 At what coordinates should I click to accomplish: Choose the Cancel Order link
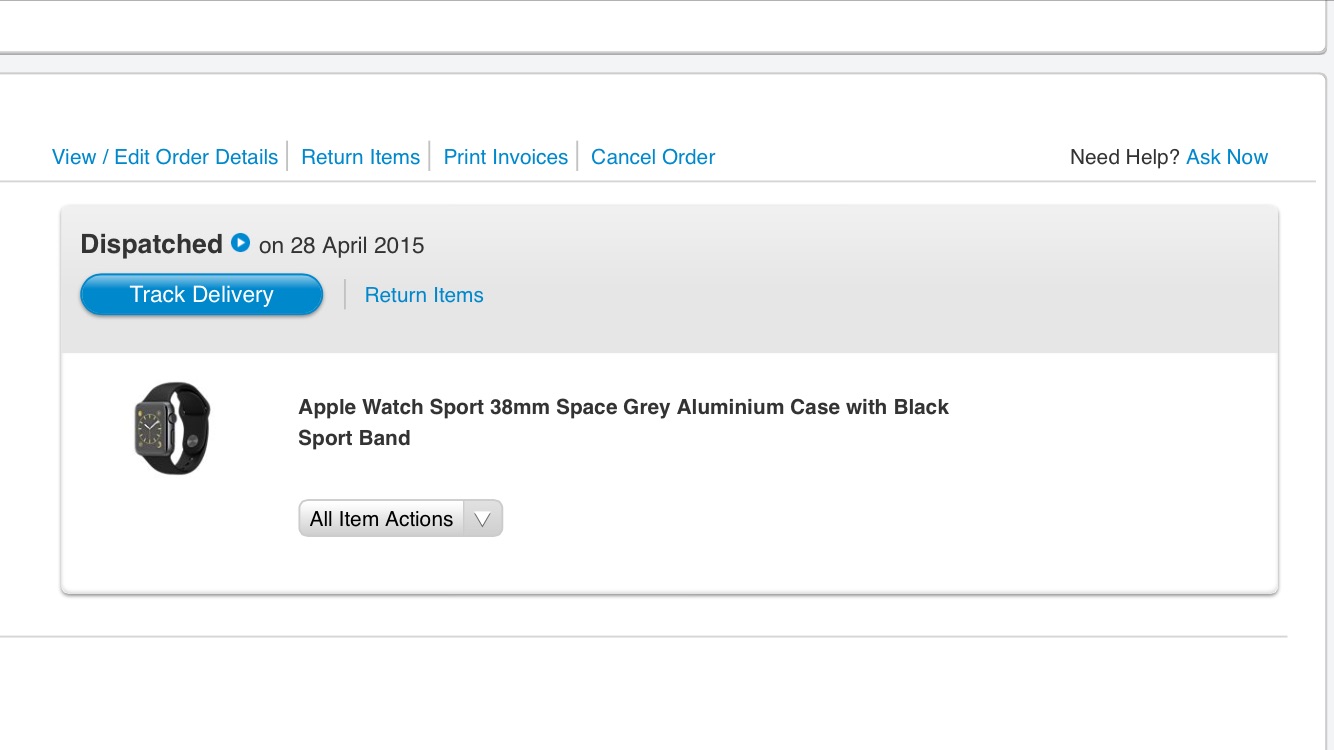653,157
